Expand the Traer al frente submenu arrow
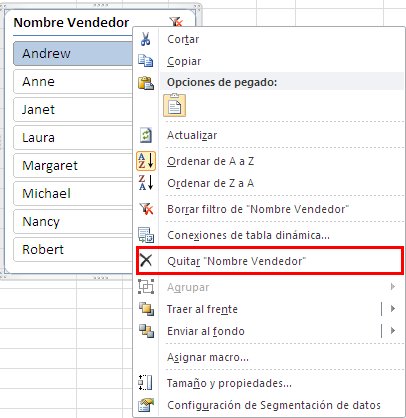Image resolution: width=406 pixels, height=418 pixels. [x=393, y=309]
